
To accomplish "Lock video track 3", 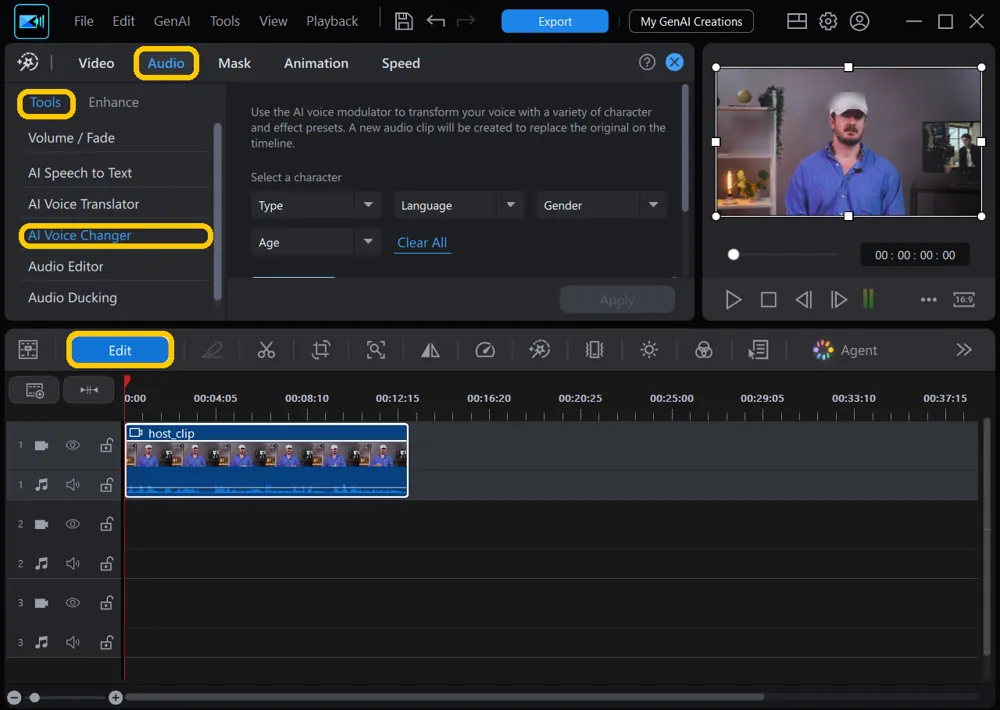I will click(107, 602).
